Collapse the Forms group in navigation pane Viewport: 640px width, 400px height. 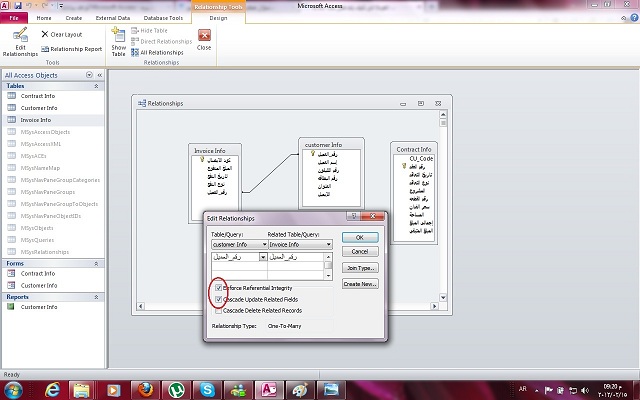[x=96, y=264]
